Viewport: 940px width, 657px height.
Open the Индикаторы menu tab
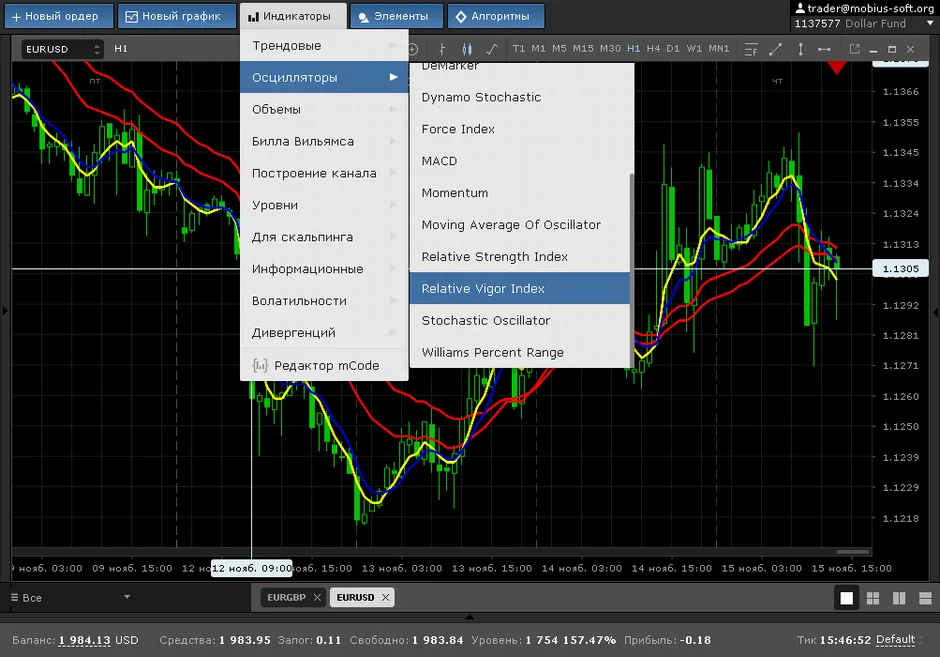293,16
